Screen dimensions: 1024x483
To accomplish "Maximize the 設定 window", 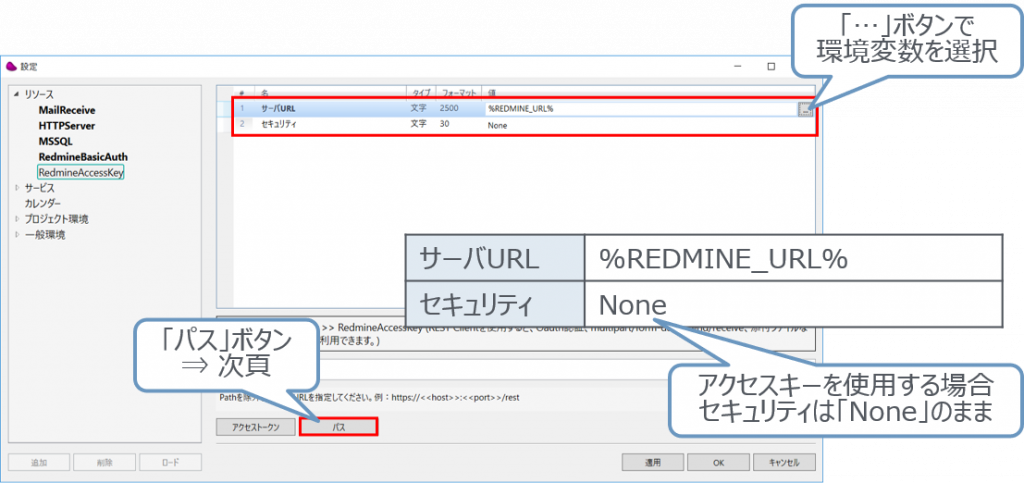I will tap(770, 67).
